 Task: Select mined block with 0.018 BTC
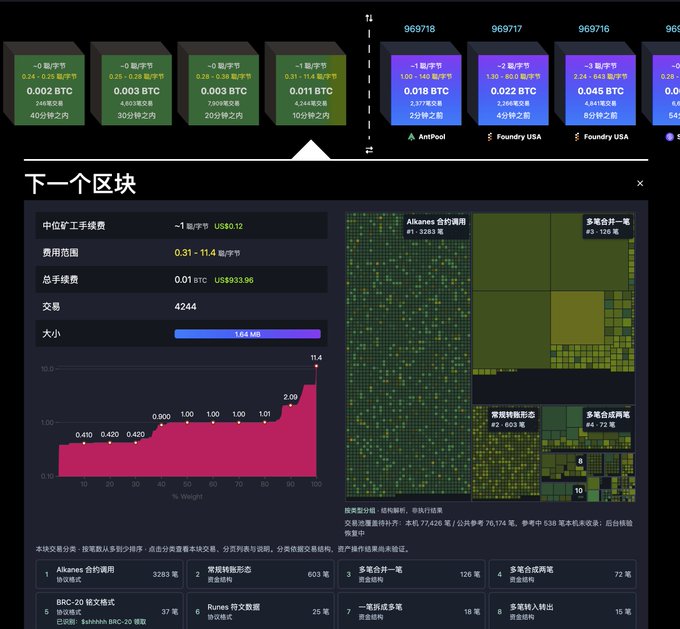tap(425, 90)
